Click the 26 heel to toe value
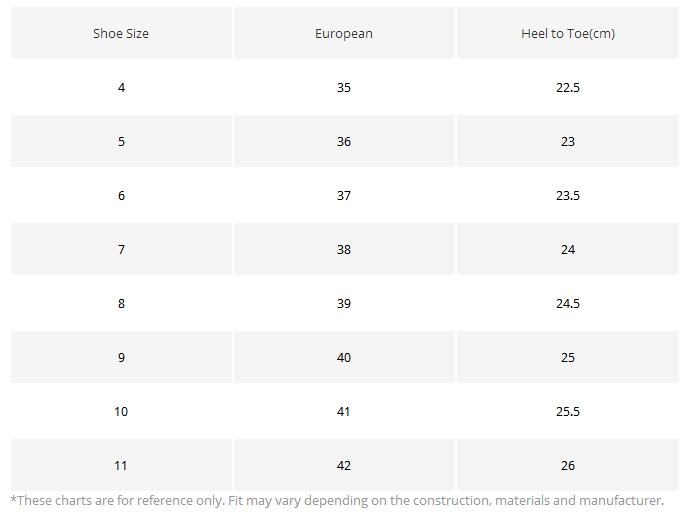The height and width of the screenshot is (518, 686). click(x=567, y=465)
